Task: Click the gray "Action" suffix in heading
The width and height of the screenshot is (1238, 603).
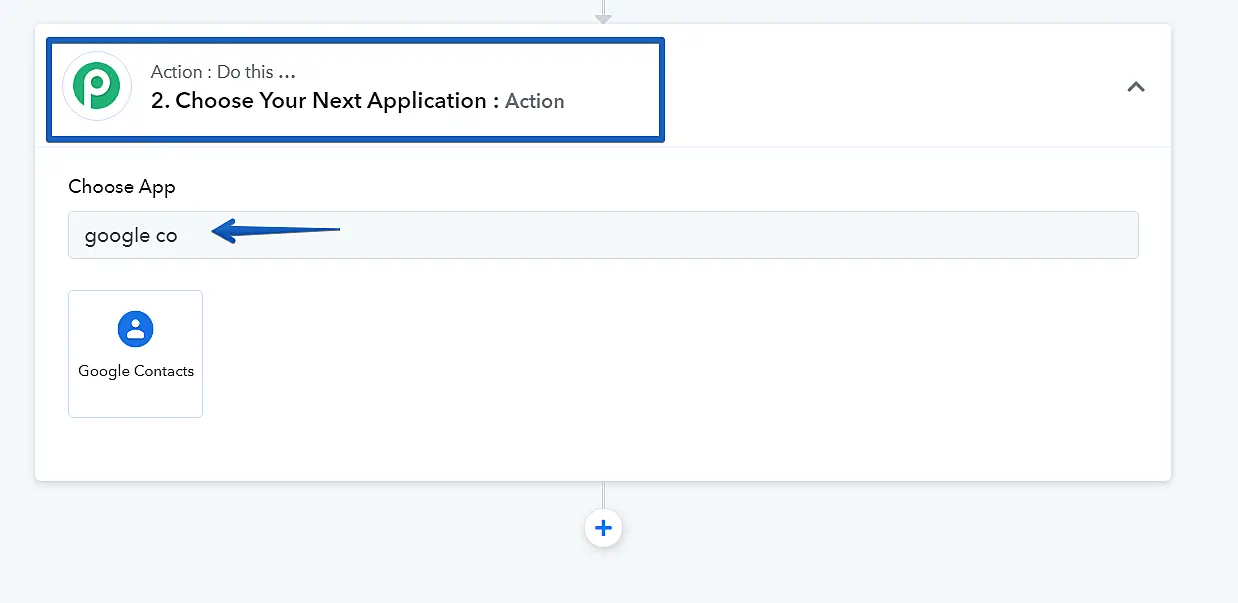Action: [535, 101]
